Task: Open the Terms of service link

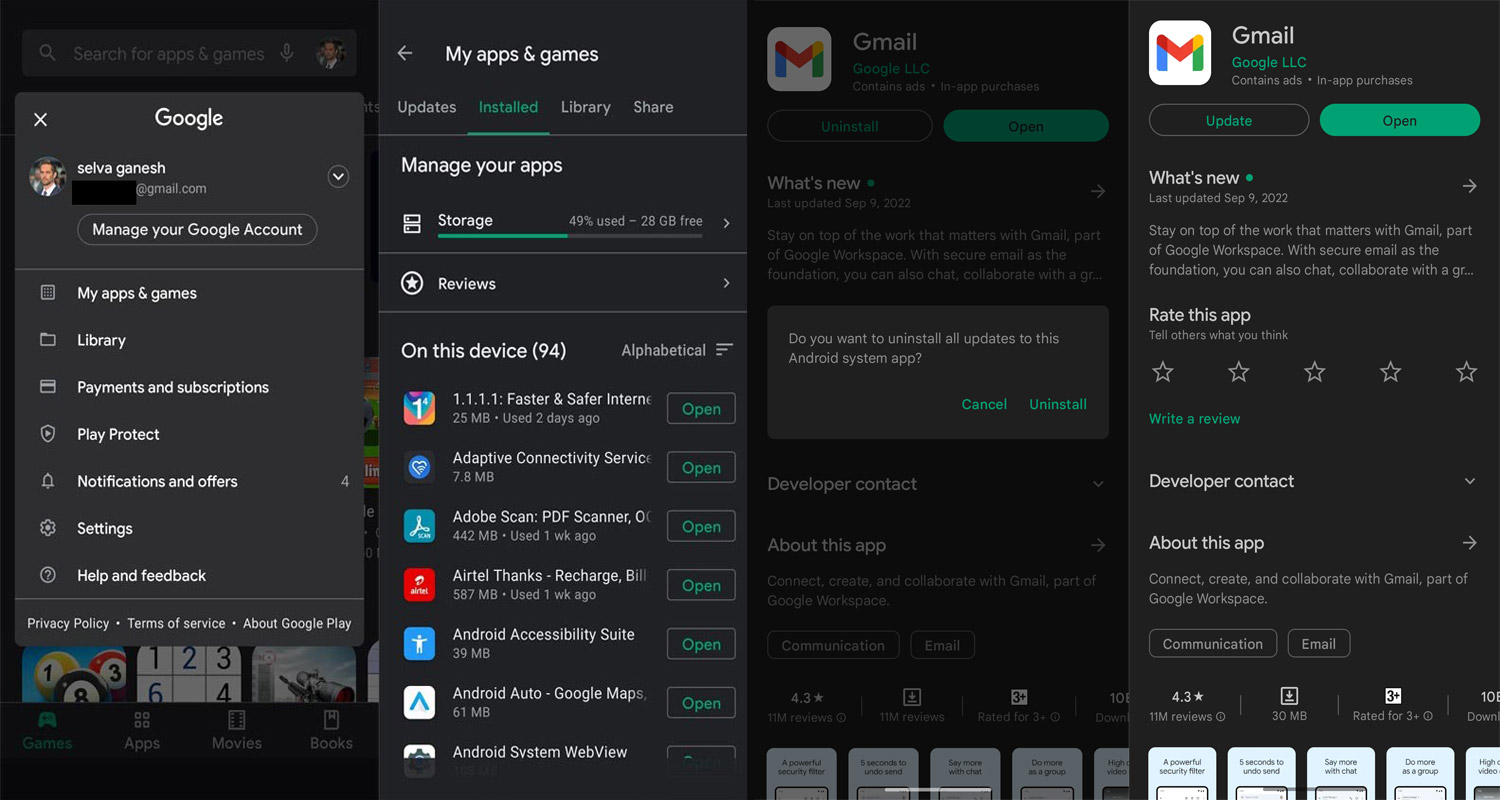Action: pos(176,623)
